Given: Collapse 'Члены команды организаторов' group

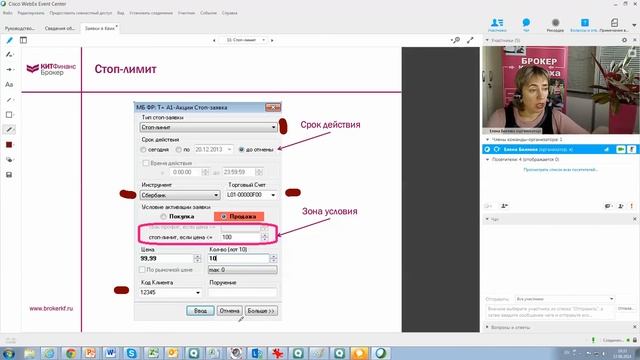Looking at the screenshot, I should click(x=487, y=140).
